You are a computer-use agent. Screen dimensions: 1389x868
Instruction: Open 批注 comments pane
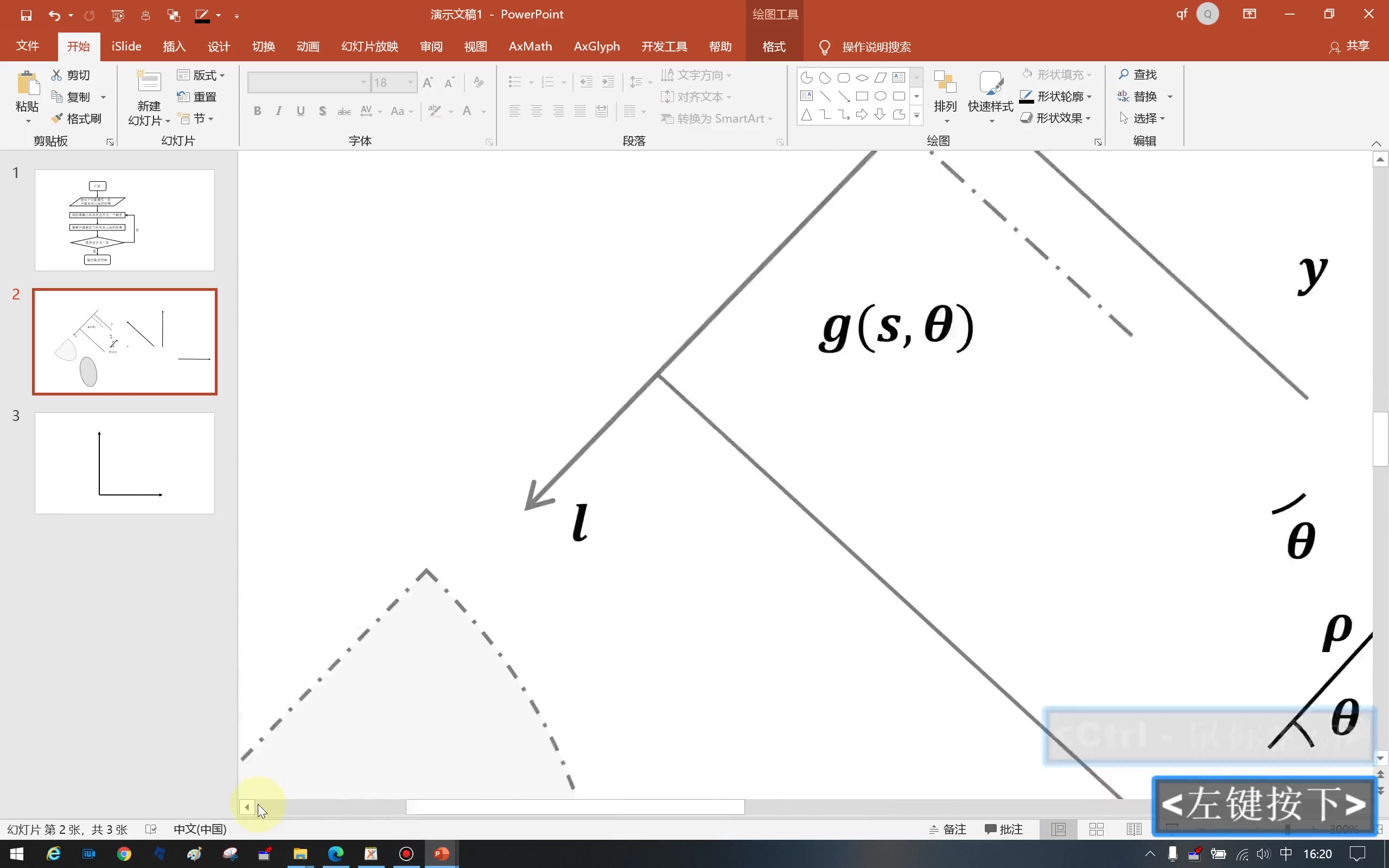(x=1003, y=829)
